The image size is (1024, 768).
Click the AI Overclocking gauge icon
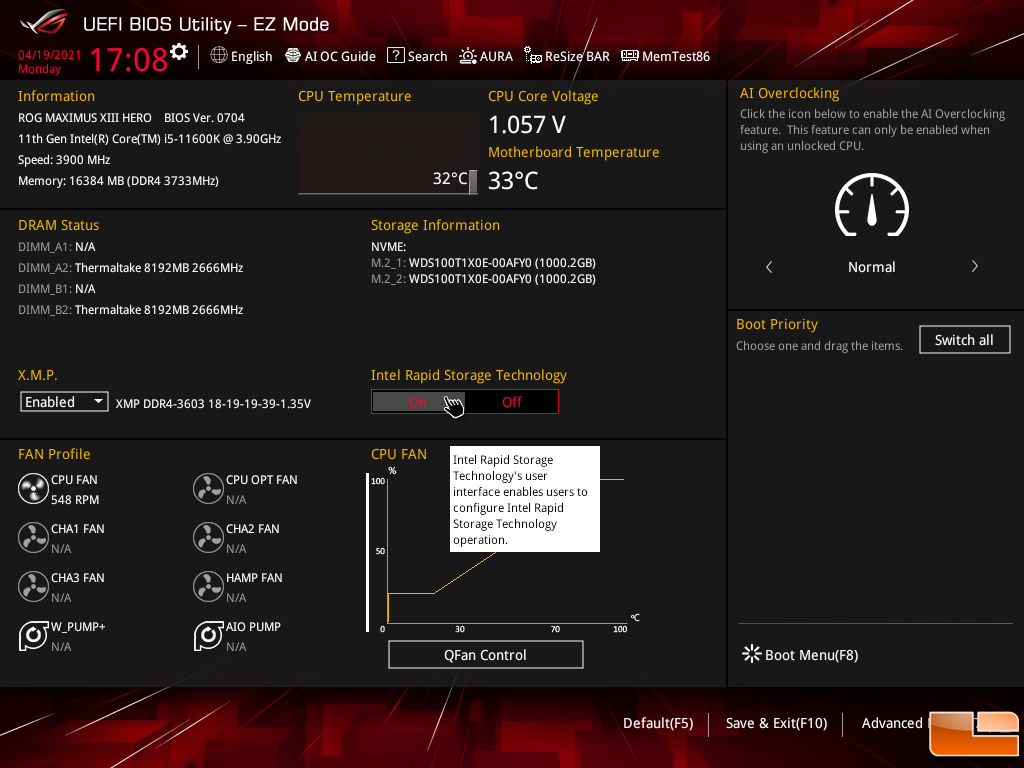pos(872,205)
